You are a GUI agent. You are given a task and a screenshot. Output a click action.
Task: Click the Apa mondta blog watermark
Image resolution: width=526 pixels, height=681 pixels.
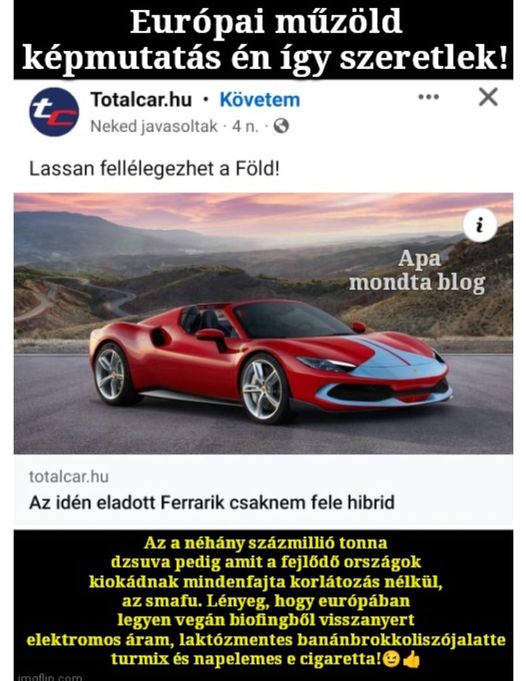pos(417,270)
